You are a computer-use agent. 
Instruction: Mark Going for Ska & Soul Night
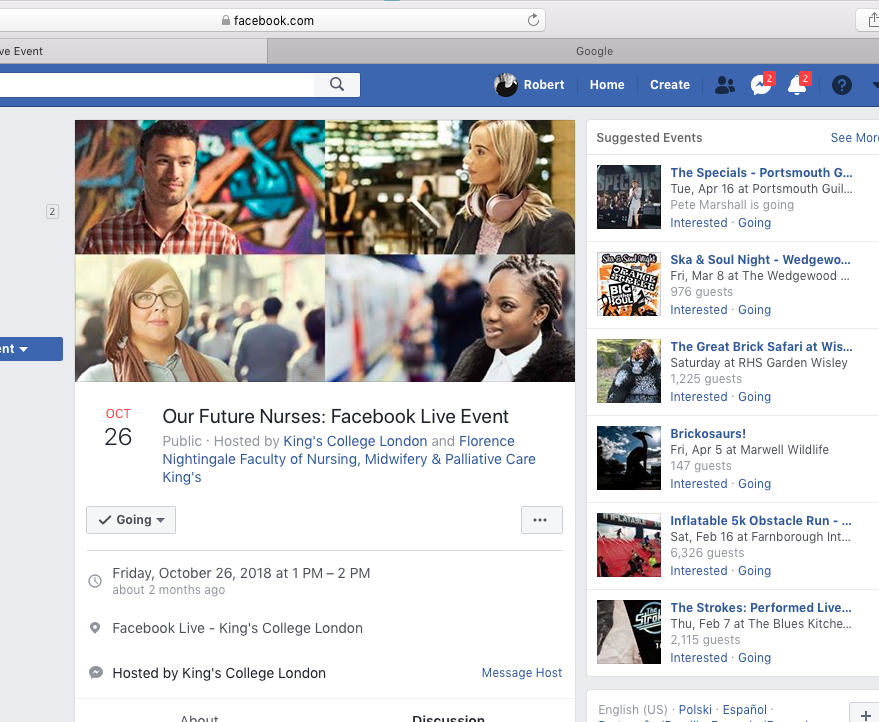pyautogui.click(x=754, y=309)
